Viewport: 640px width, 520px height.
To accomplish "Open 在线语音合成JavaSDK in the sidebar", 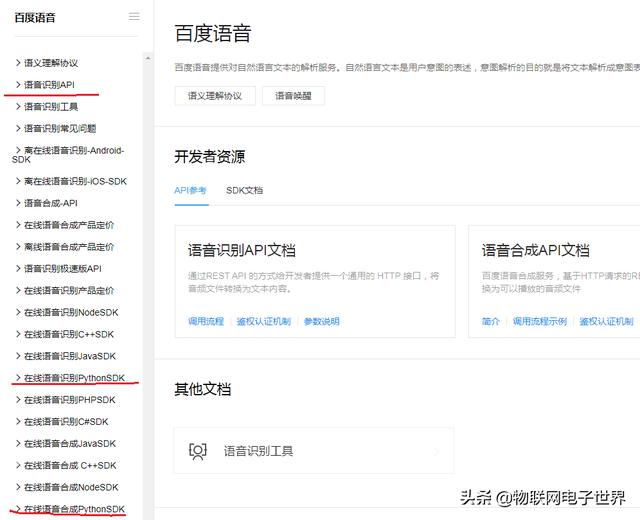I will coord(70,443).
